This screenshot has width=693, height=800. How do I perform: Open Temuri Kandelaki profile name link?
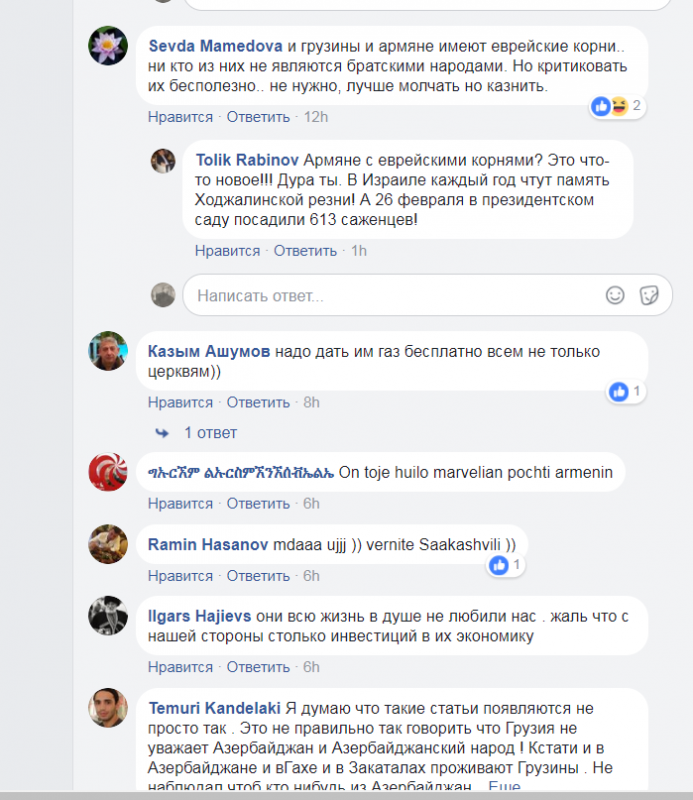[214, 708]
